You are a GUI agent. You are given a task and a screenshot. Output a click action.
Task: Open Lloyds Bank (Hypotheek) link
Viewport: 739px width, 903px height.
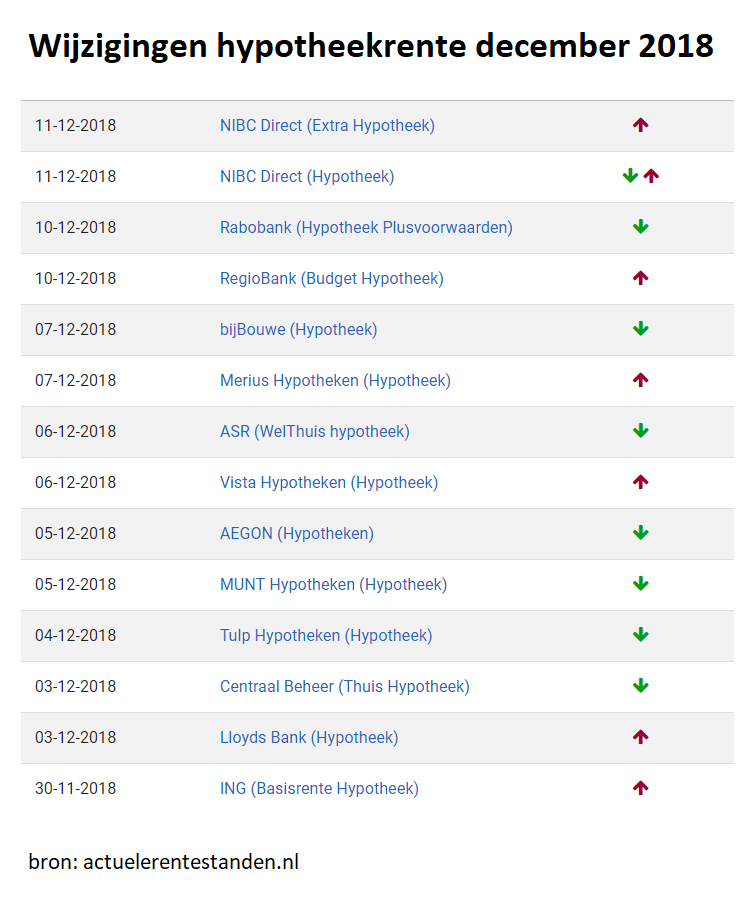(x=309, y=738)
